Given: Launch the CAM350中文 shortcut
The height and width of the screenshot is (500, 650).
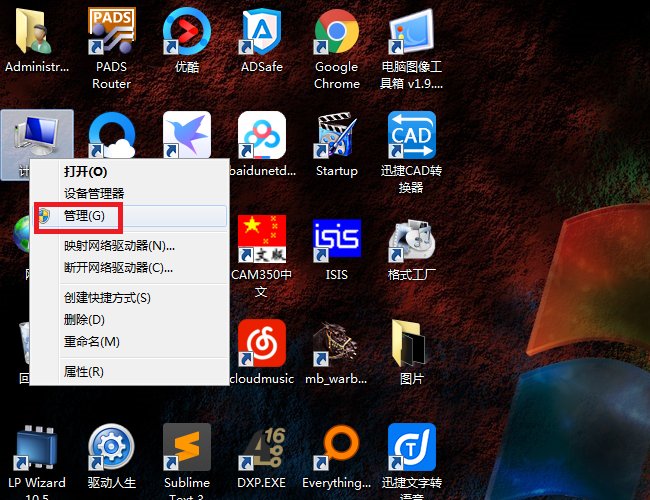Looking at the screenshot, I should tap(261, 238).
